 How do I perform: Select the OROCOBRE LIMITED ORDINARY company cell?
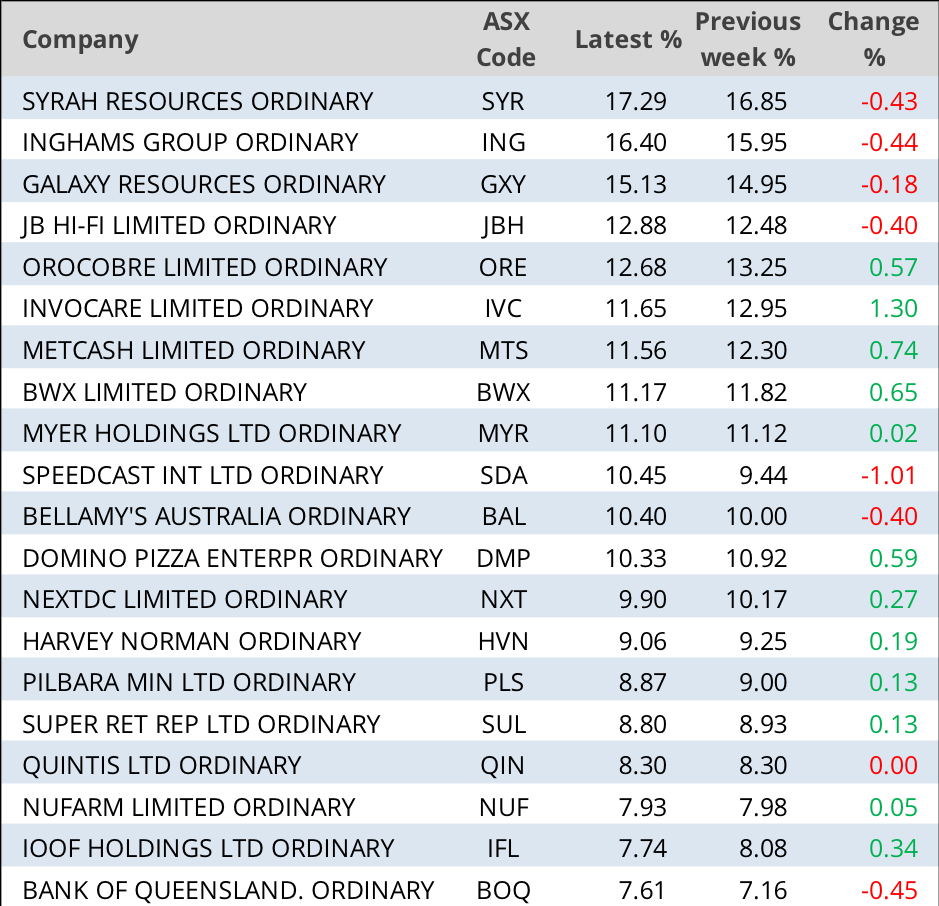pyautogui.click(x=204, y=267)
